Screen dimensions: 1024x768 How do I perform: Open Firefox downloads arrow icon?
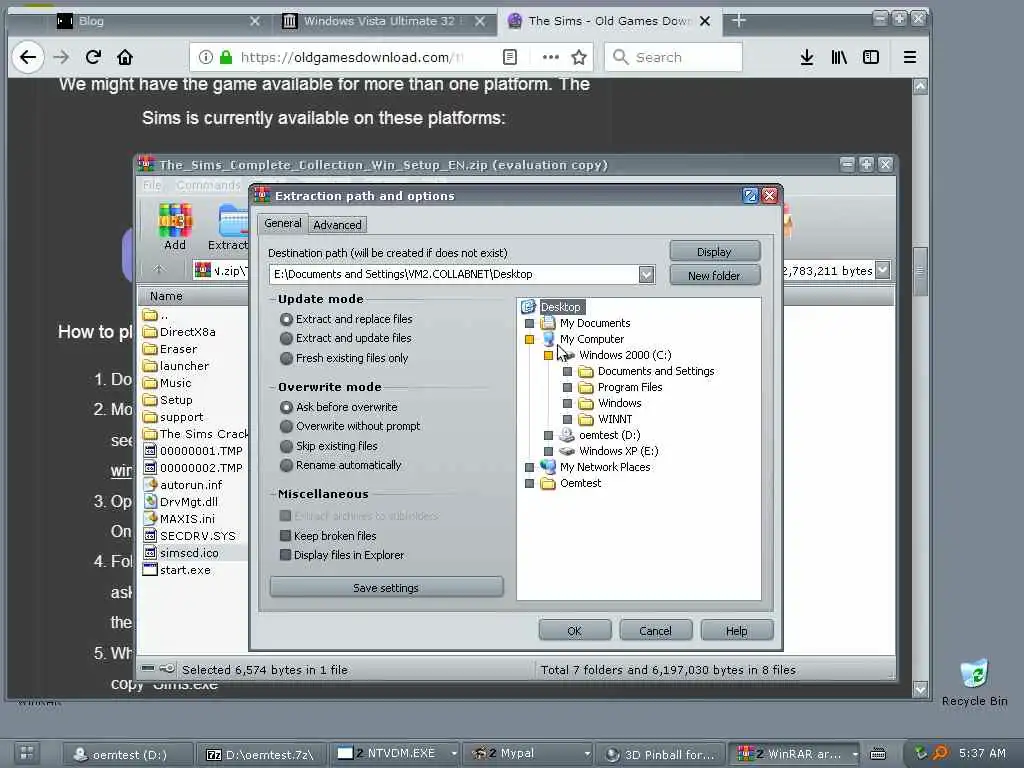click(807, 57)
